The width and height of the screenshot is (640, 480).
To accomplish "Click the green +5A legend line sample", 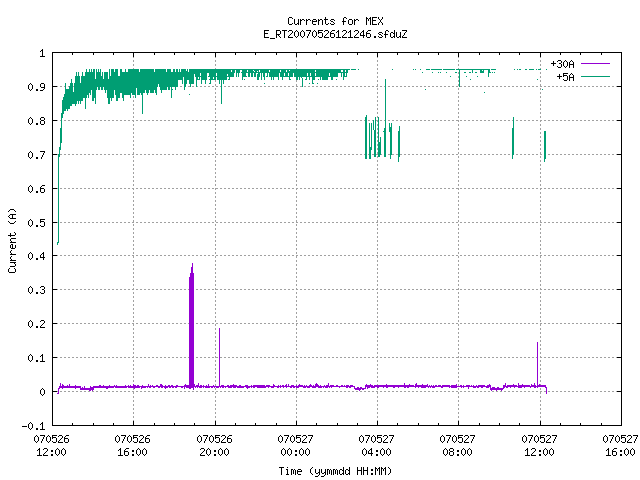I will [595, 76].
